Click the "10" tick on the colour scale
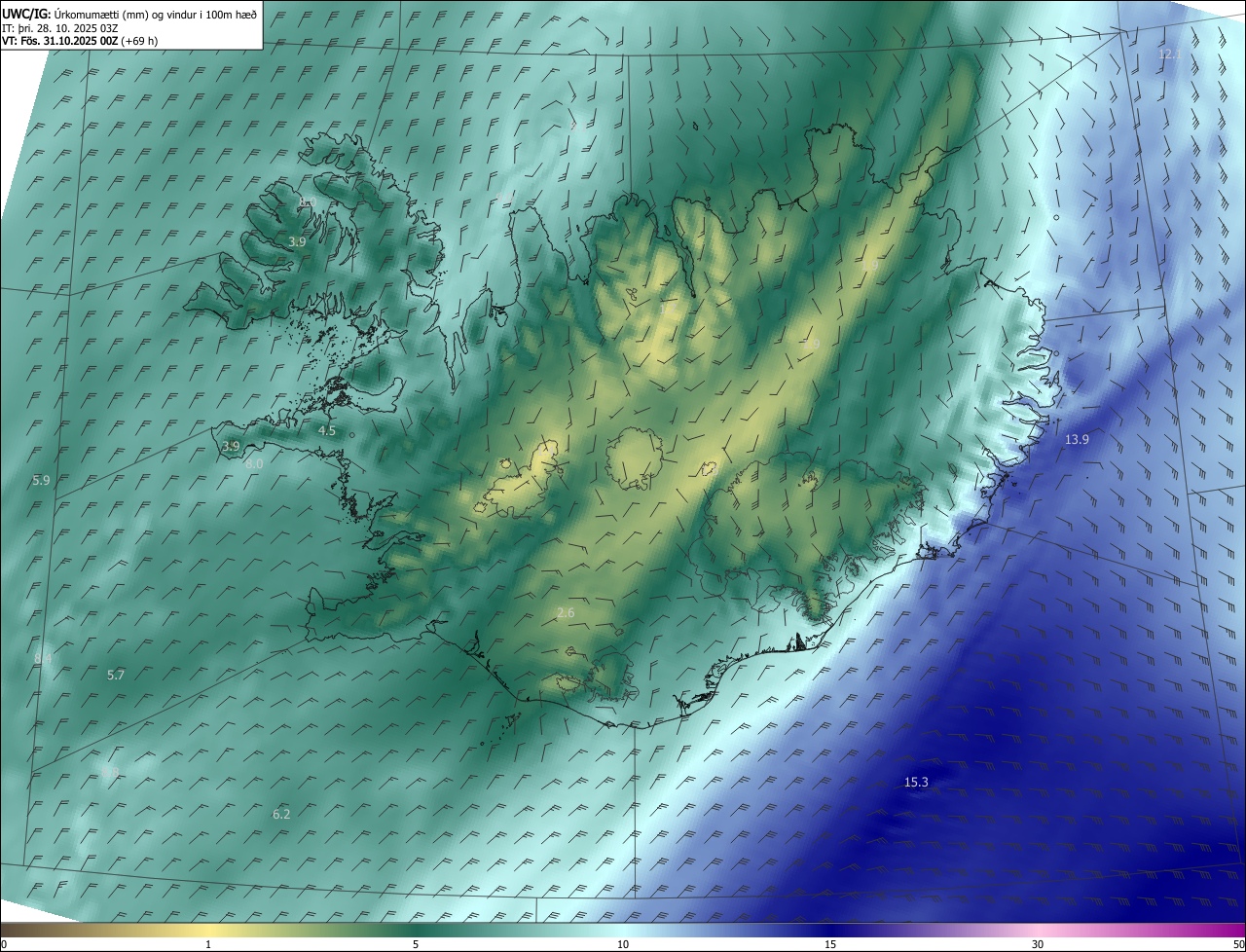This screenshot has height=952, width=1246. 623,944
